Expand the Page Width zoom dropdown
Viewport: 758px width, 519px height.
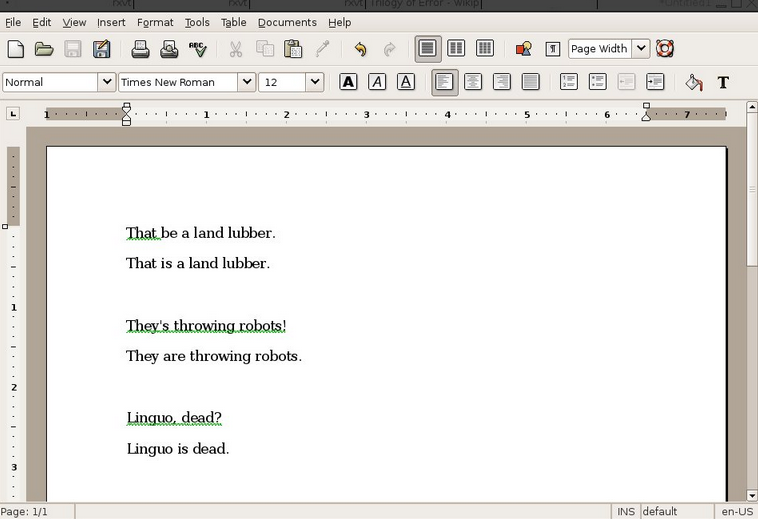tap(640, 49)
